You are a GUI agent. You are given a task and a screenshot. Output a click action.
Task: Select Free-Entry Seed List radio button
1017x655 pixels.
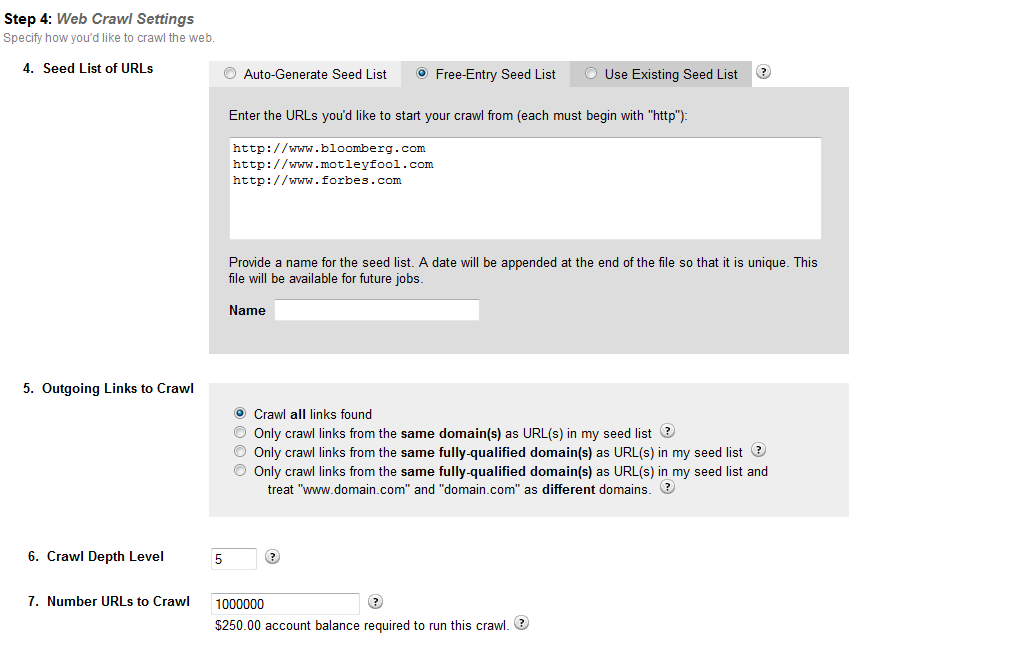point(422,74)
